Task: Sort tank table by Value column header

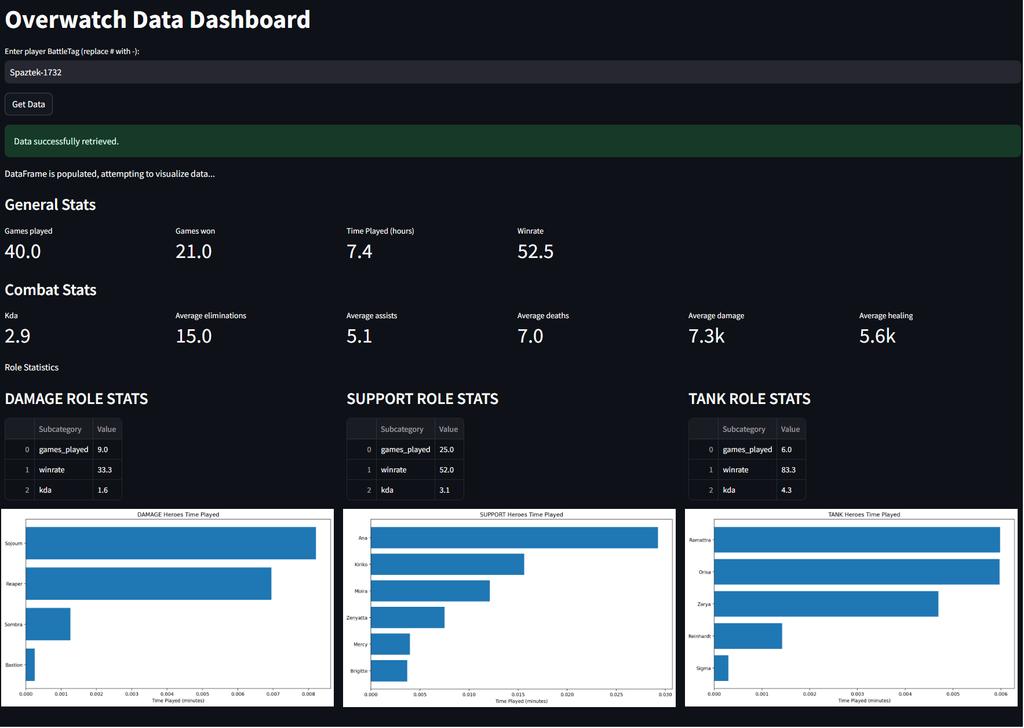Action: [791, 430]
